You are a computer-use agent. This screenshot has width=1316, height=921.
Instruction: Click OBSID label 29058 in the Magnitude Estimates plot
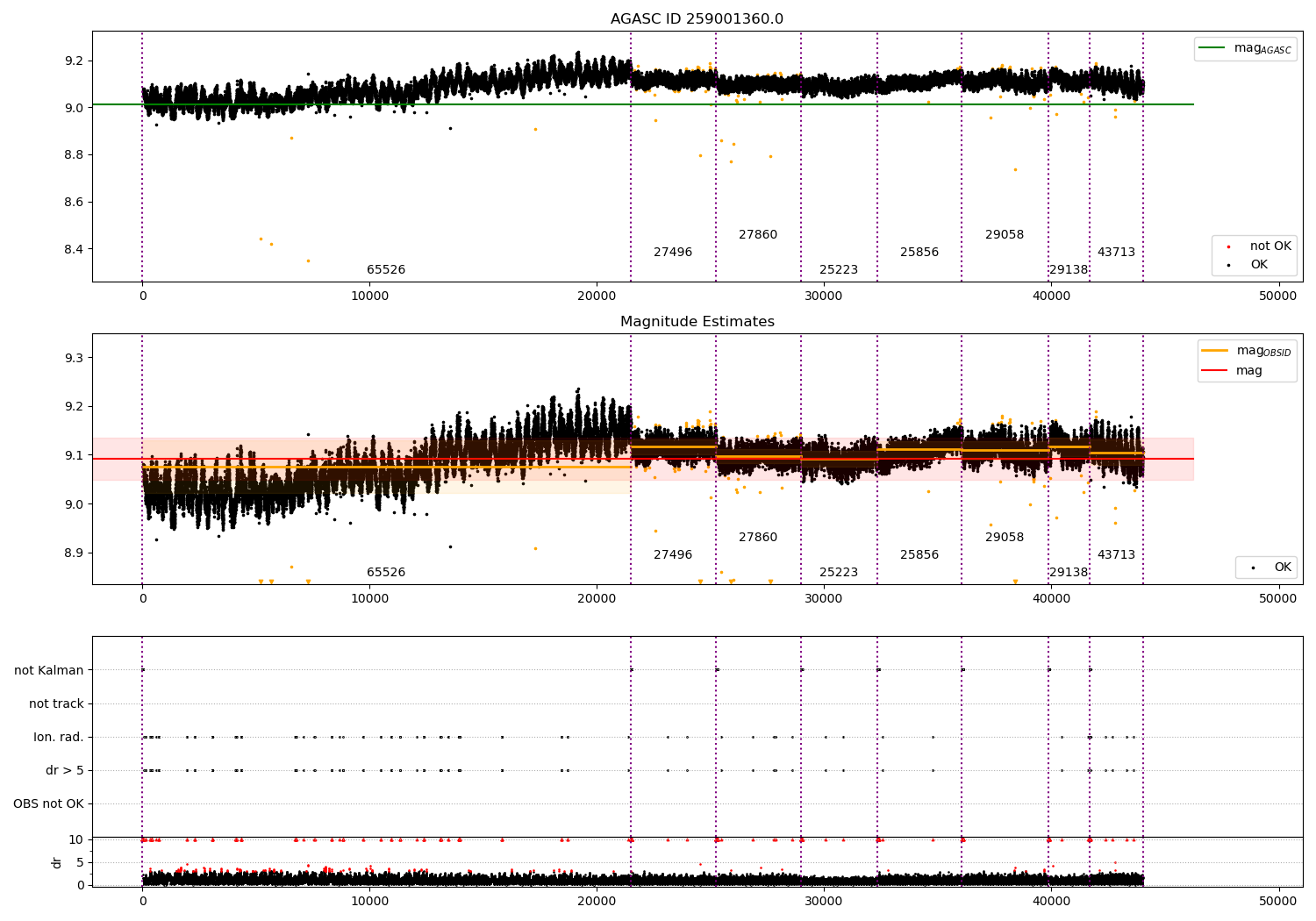(x=1005, y=538)
